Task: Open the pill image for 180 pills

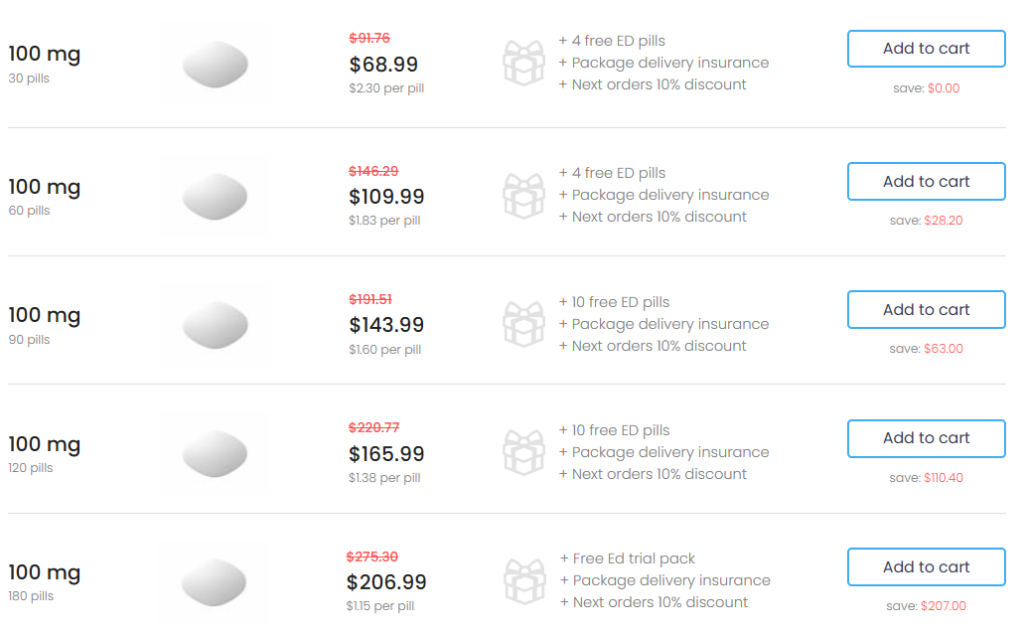Action: tap(215, 581)
